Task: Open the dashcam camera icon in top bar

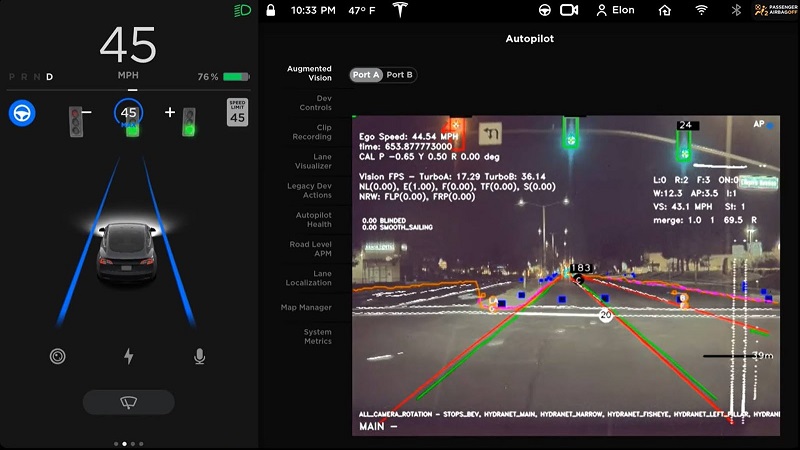Action: [569, 10]
